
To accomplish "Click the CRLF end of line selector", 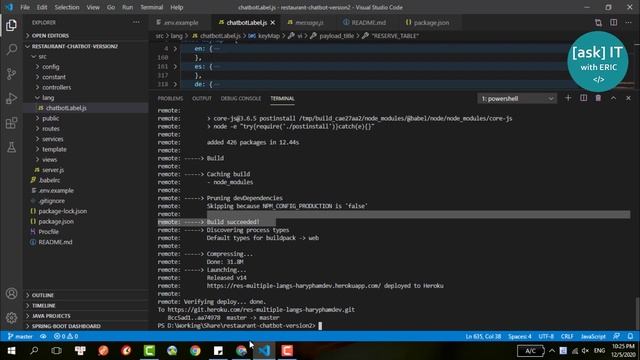I will coord(567,336).
